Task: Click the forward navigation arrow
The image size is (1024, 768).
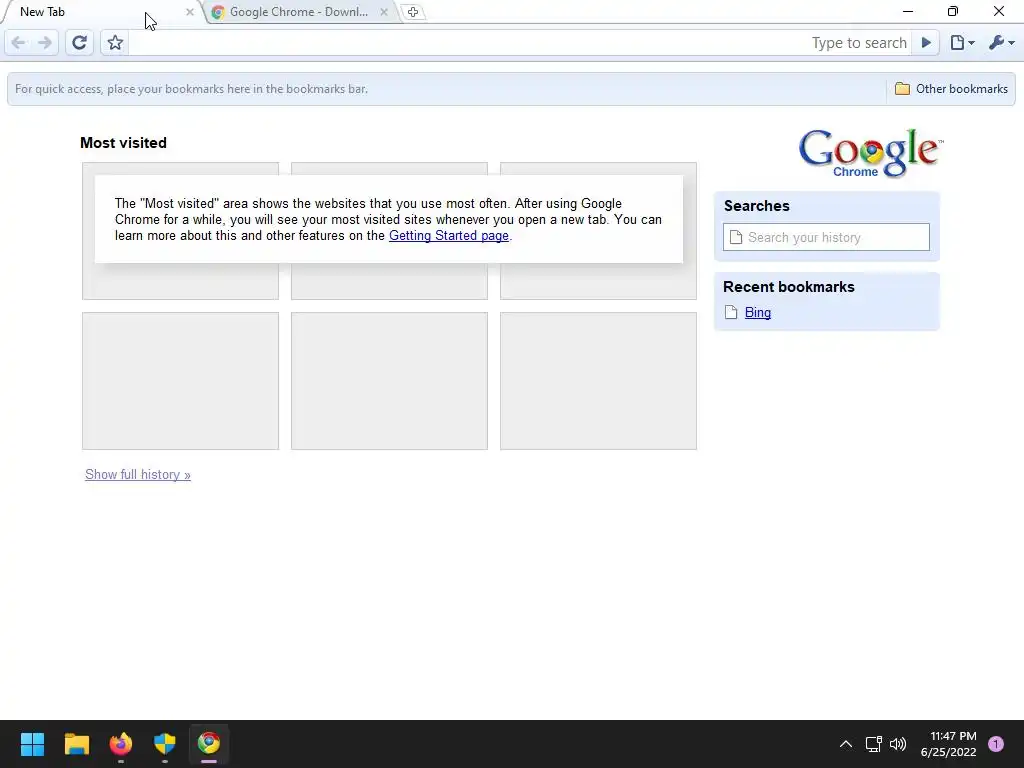Action: point(45,43)
